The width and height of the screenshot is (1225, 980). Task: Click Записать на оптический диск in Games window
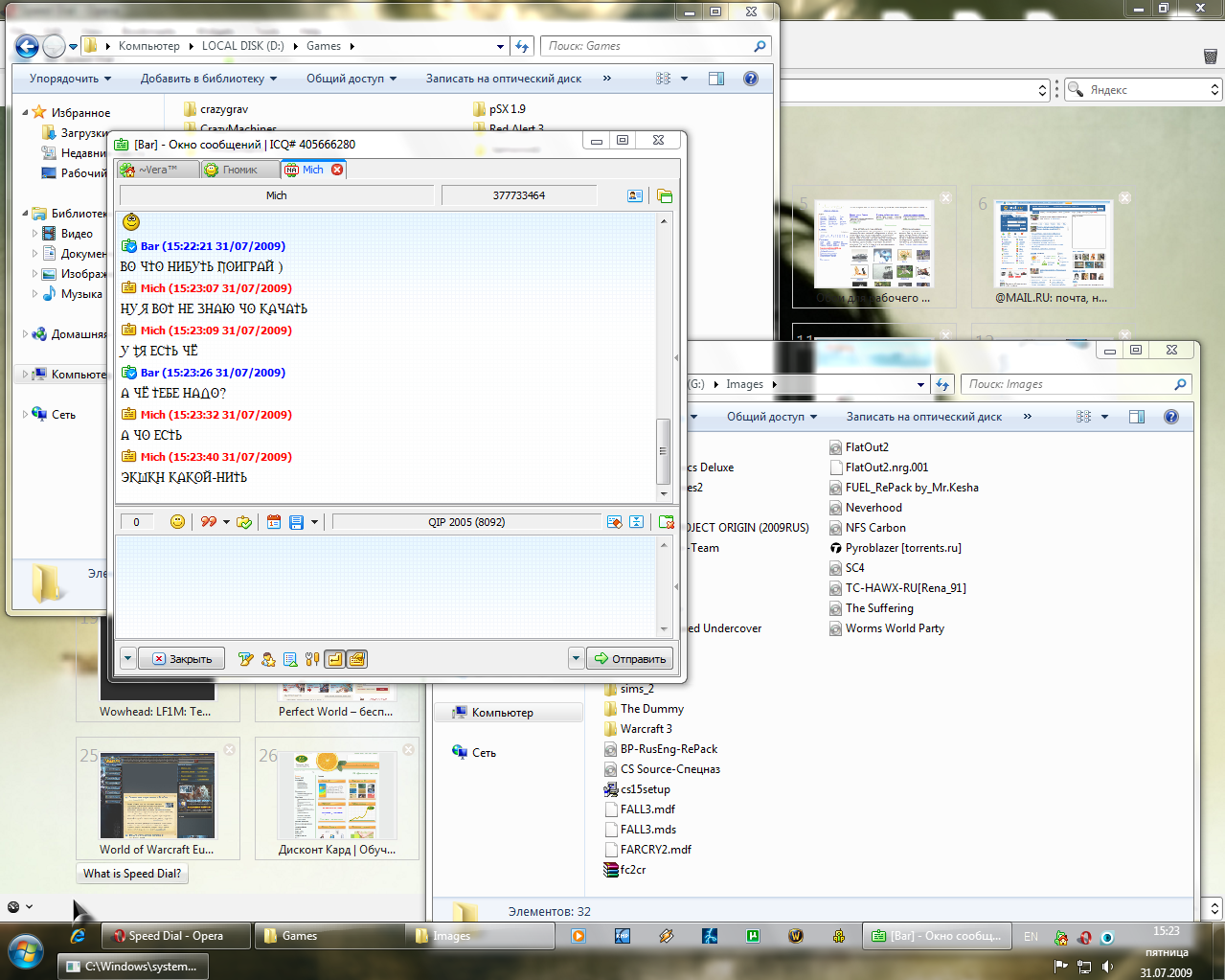504,79
